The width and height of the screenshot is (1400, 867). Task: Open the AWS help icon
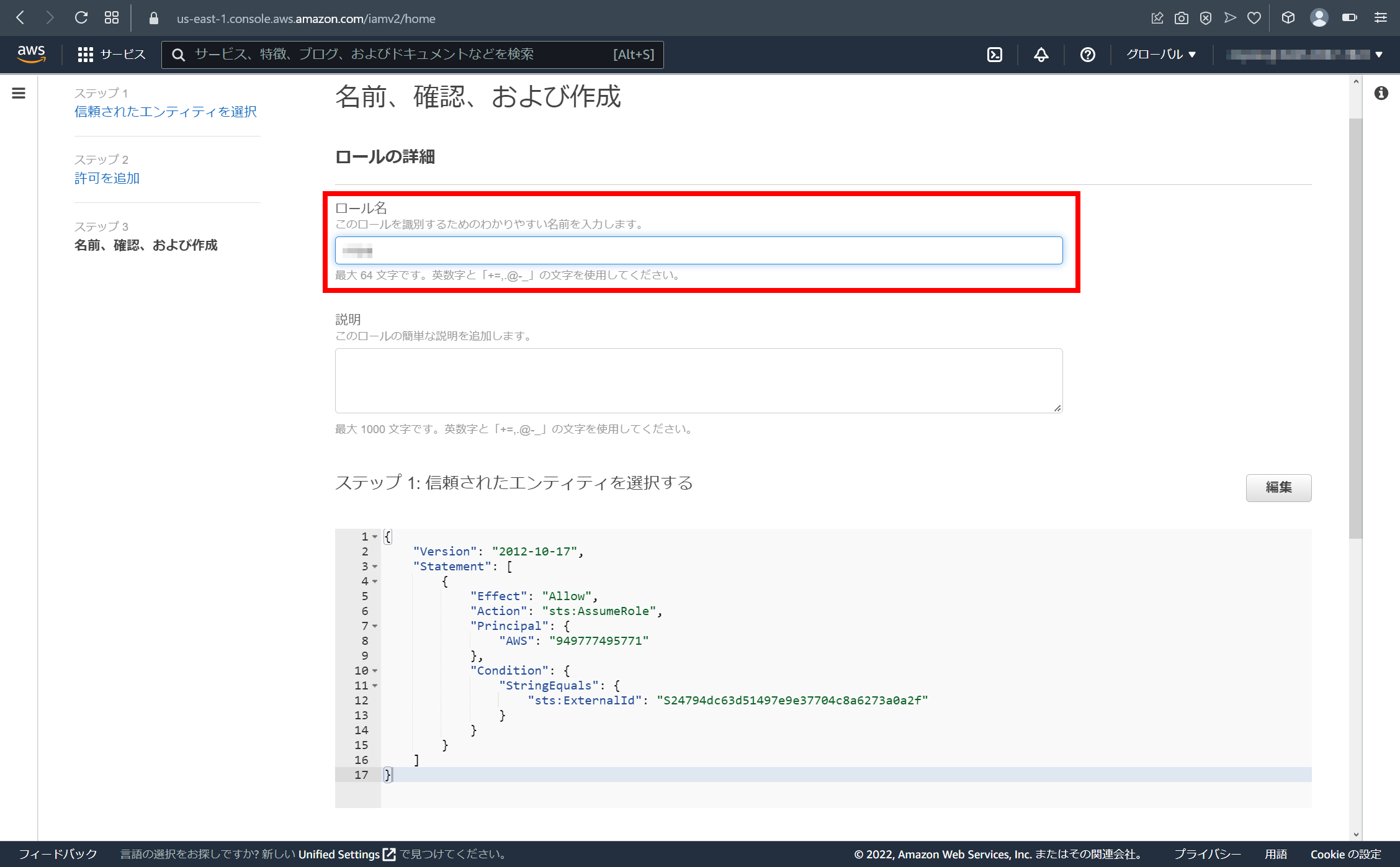coord(1087,55)
